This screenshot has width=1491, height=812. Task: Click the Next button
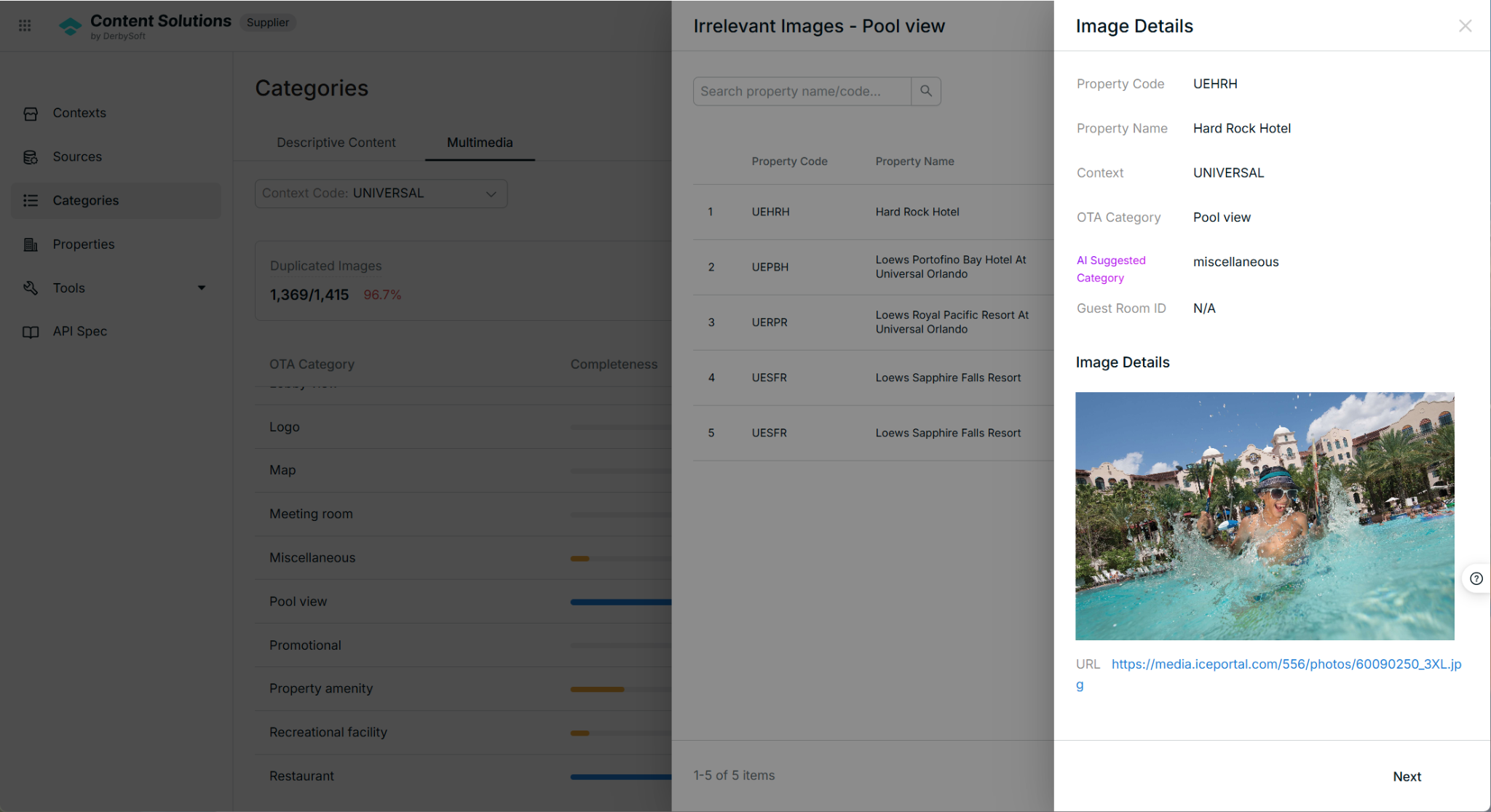(1406, 776)
